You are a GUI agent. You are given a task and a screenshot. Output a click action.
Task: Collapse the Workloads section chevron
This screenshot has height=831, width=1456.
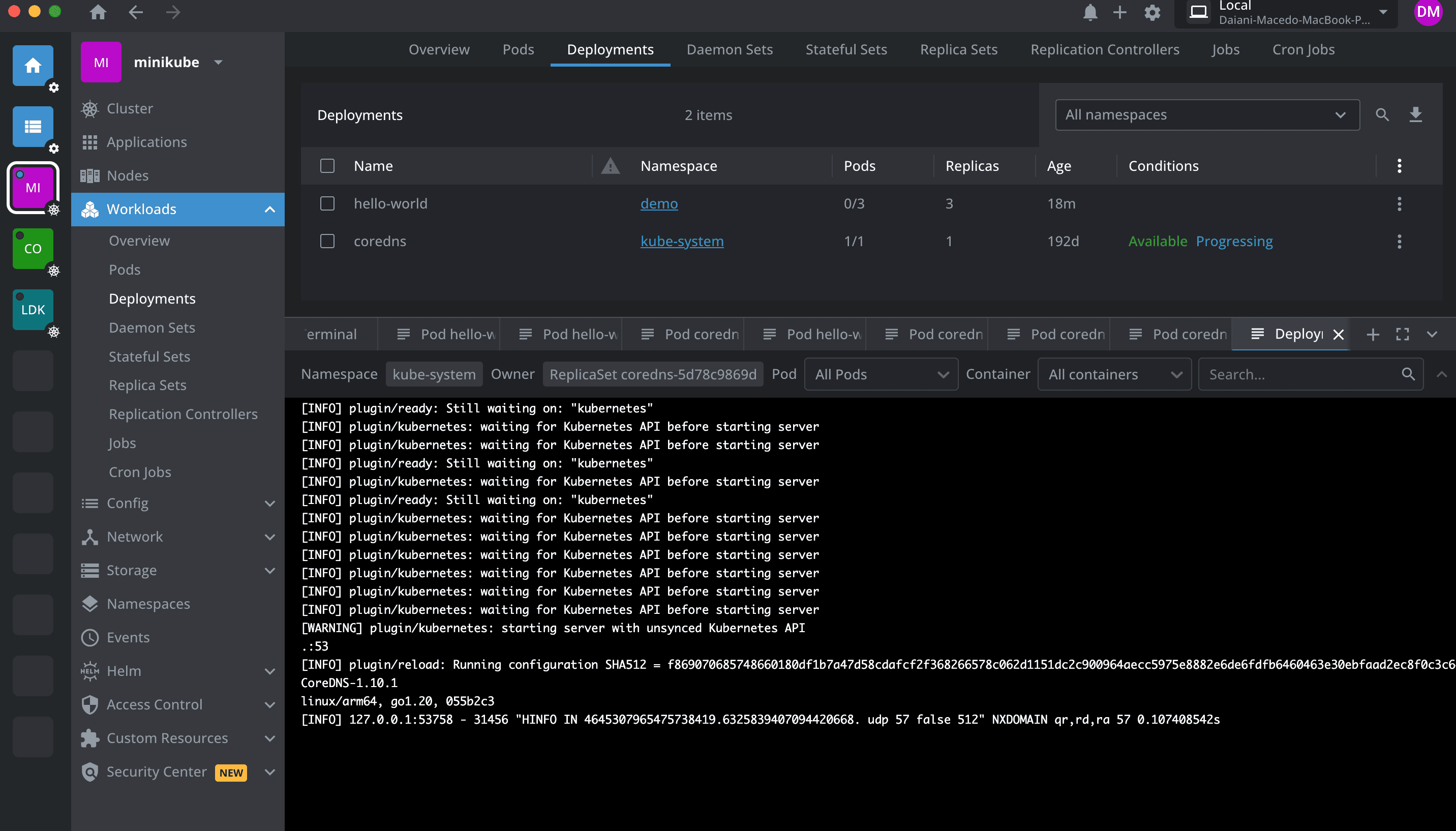(x=269, y=209)
